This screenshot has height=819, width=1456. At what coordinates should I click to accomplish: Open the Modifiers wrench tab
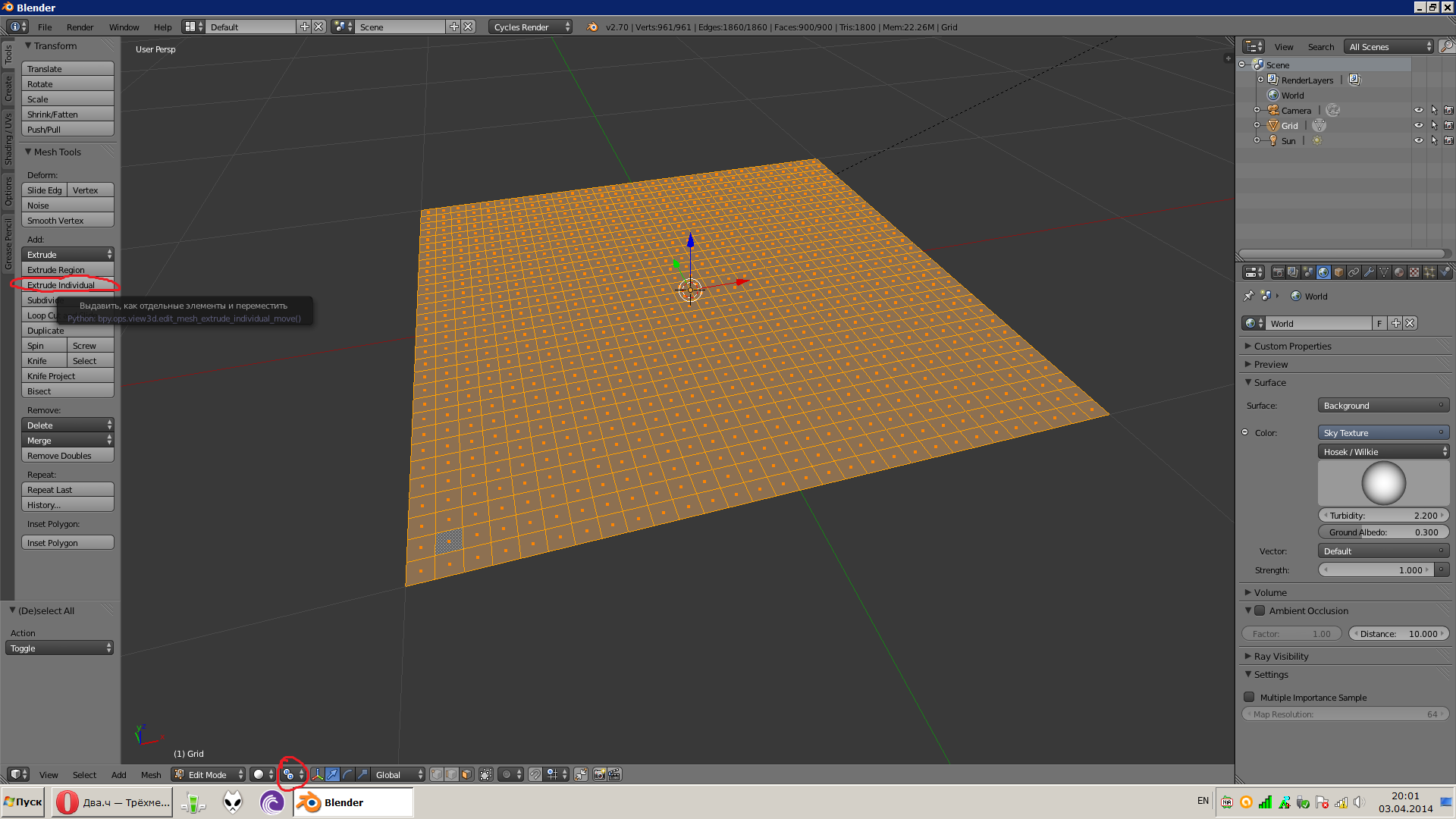coord(1369,272)
